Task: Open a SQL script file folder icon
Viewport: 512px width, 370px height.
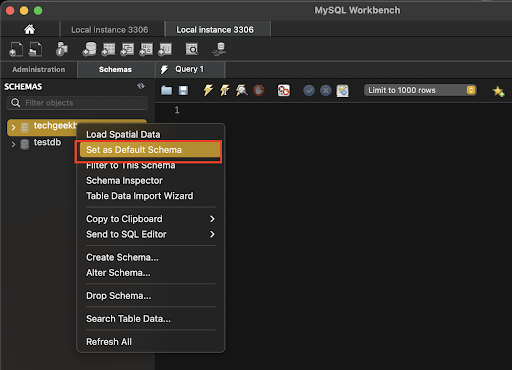Action: click(x=166, y=90)
